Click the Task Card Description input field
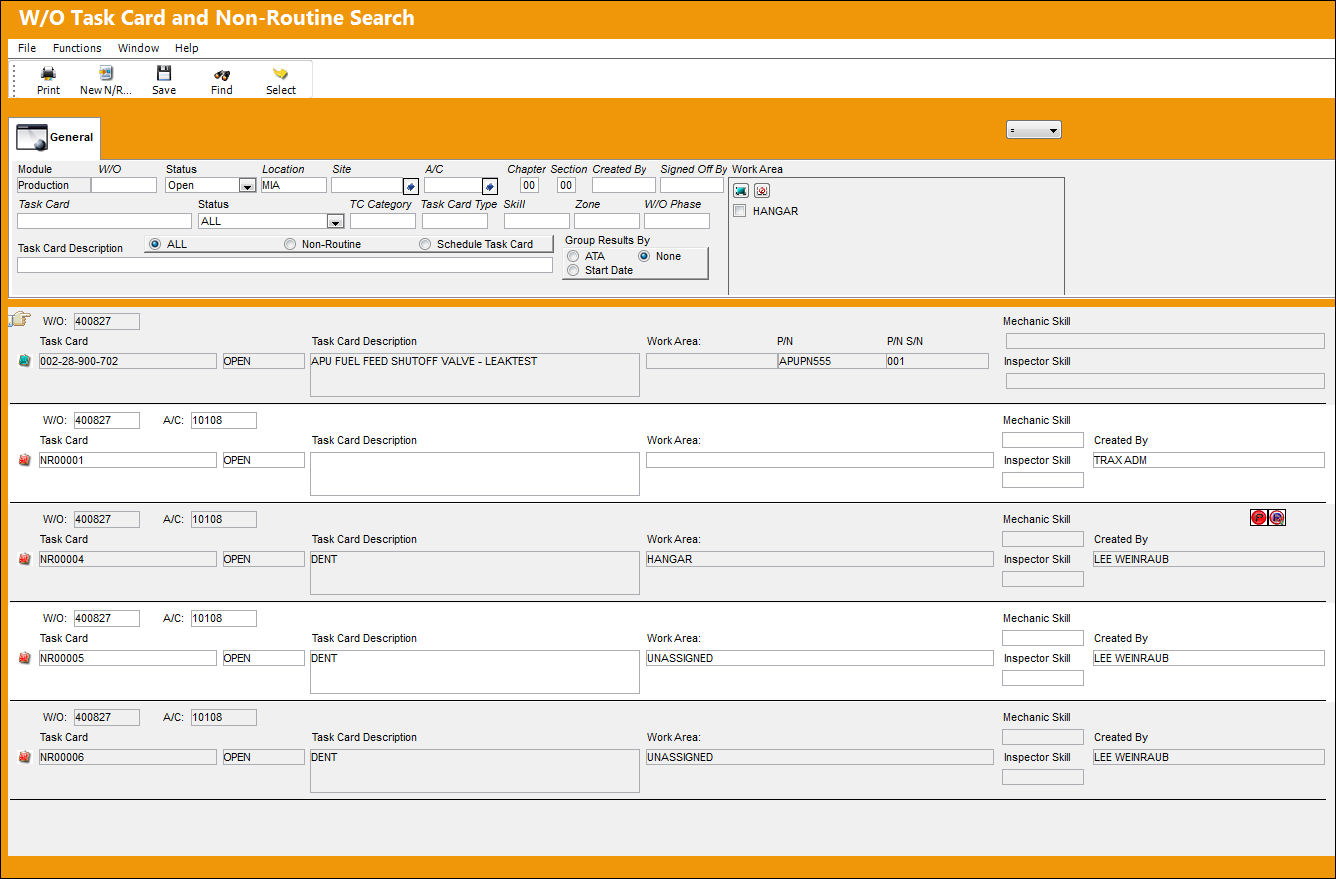This screenshot has width=1336, height=879. [x=285, y=265]
